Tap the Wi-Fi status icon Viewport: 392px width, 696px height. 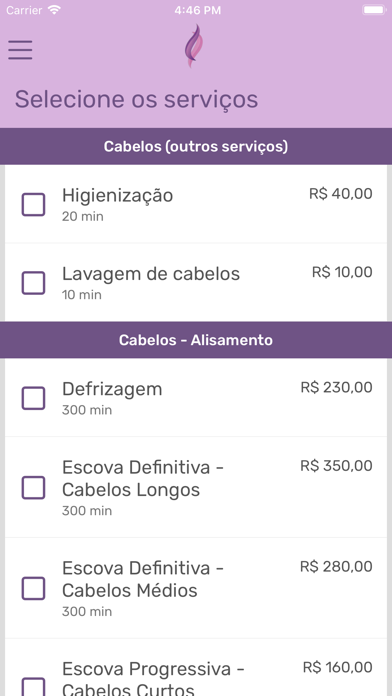55,10
